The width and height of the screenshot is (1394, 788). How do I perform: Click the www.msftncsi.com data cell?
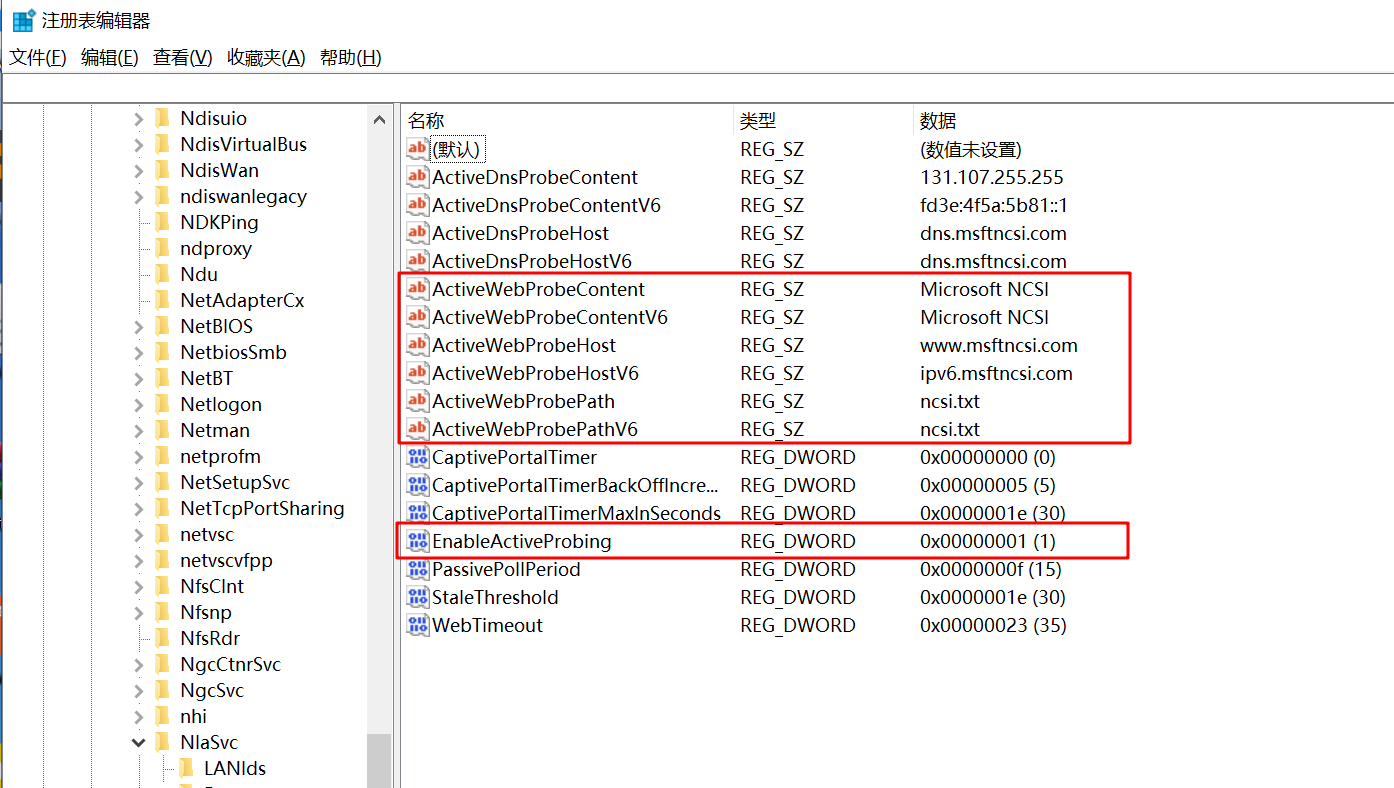point(999,346)
